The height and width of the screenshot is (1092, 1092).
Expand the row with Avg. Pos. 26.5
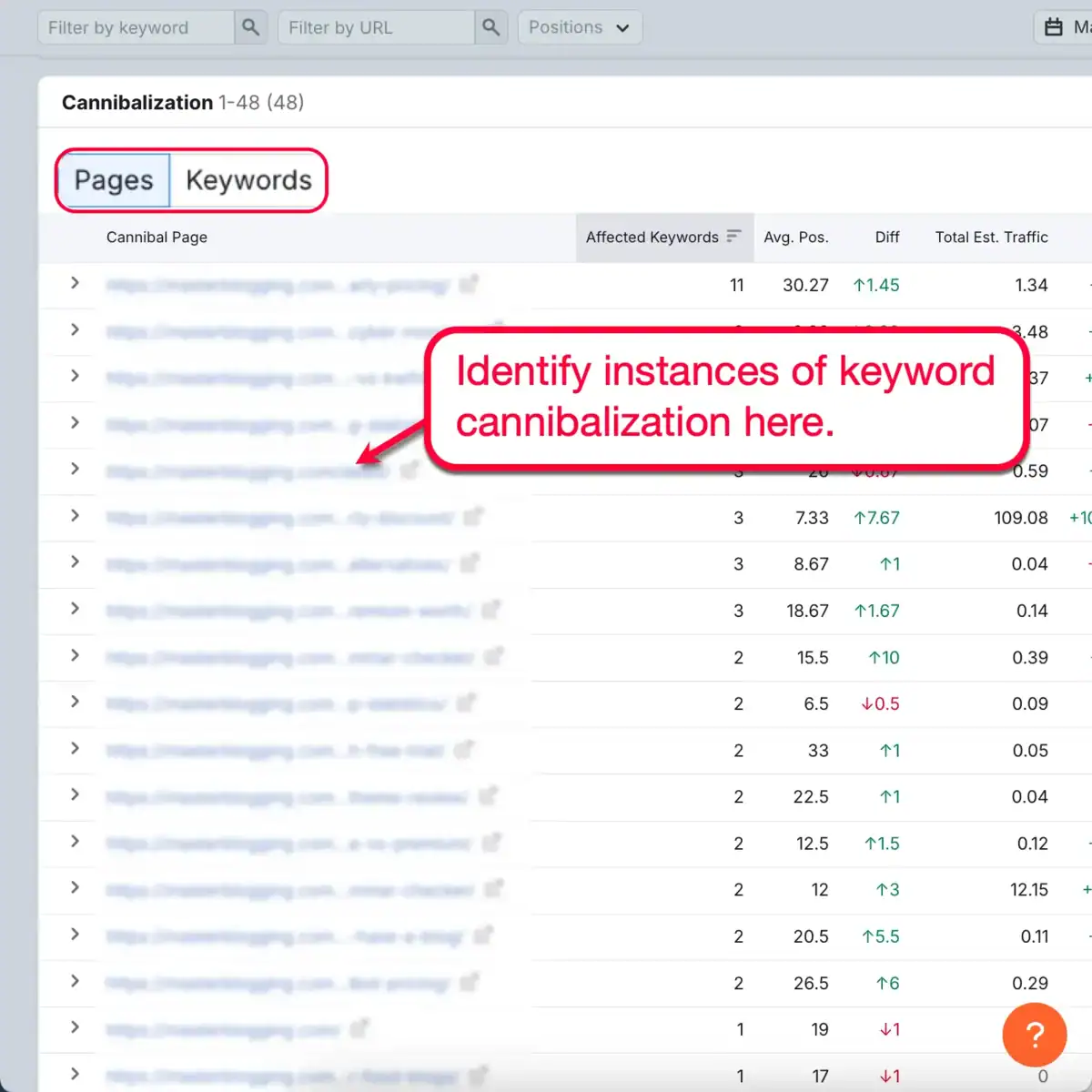pos(75,981)
